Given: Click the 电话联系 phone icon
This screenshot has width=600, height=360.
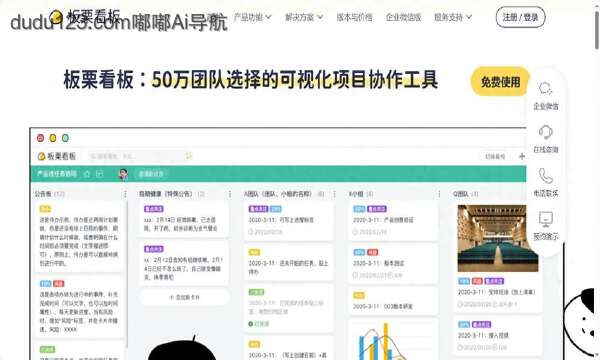Looking at the screenshot, I should (x=546, y=176).
